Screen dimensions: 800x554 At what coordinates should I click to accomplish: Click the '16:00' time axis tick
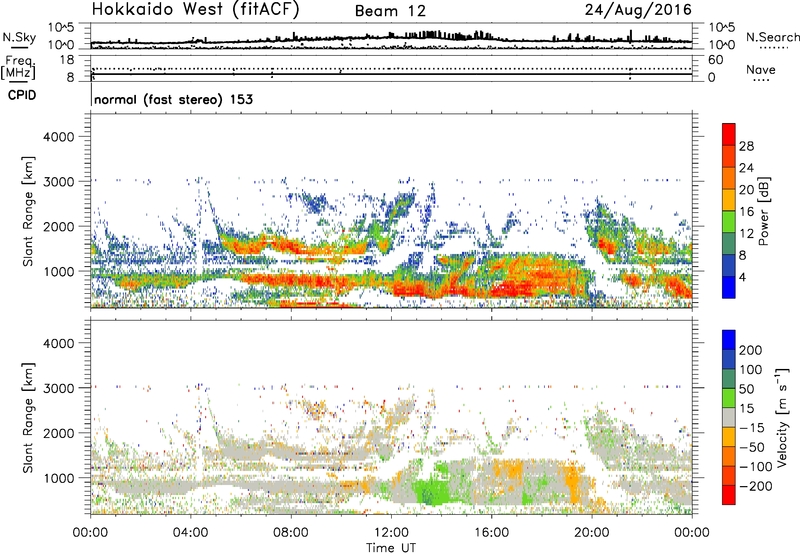pos(491,533)
